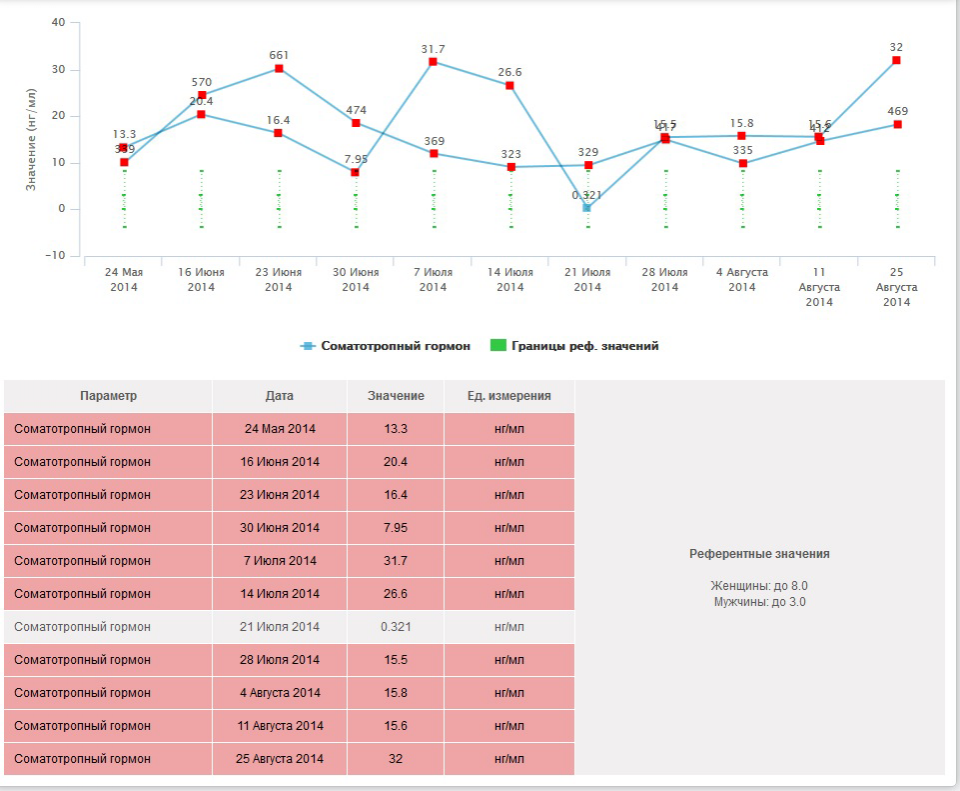Select the 474 data point marker

pyautogui.click(x=355, y=122)
